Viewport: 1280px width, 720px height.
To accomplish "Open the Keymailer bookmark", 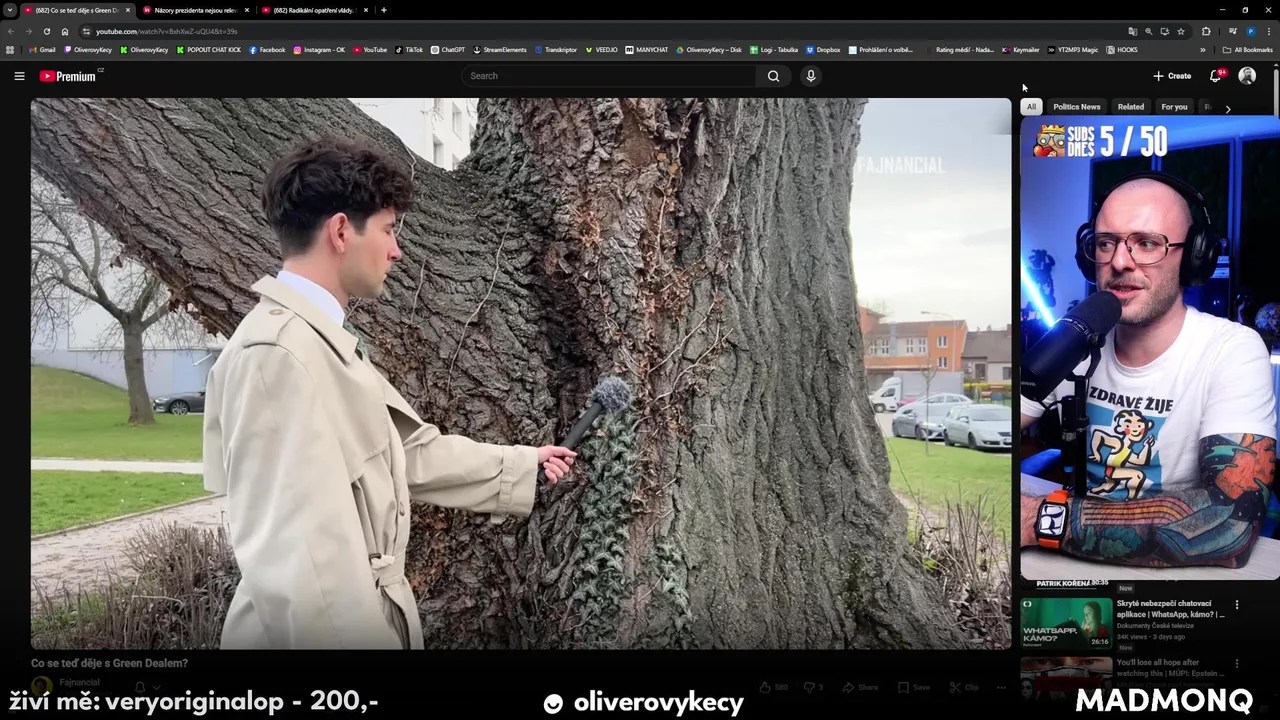I will tap(1021, 50).
